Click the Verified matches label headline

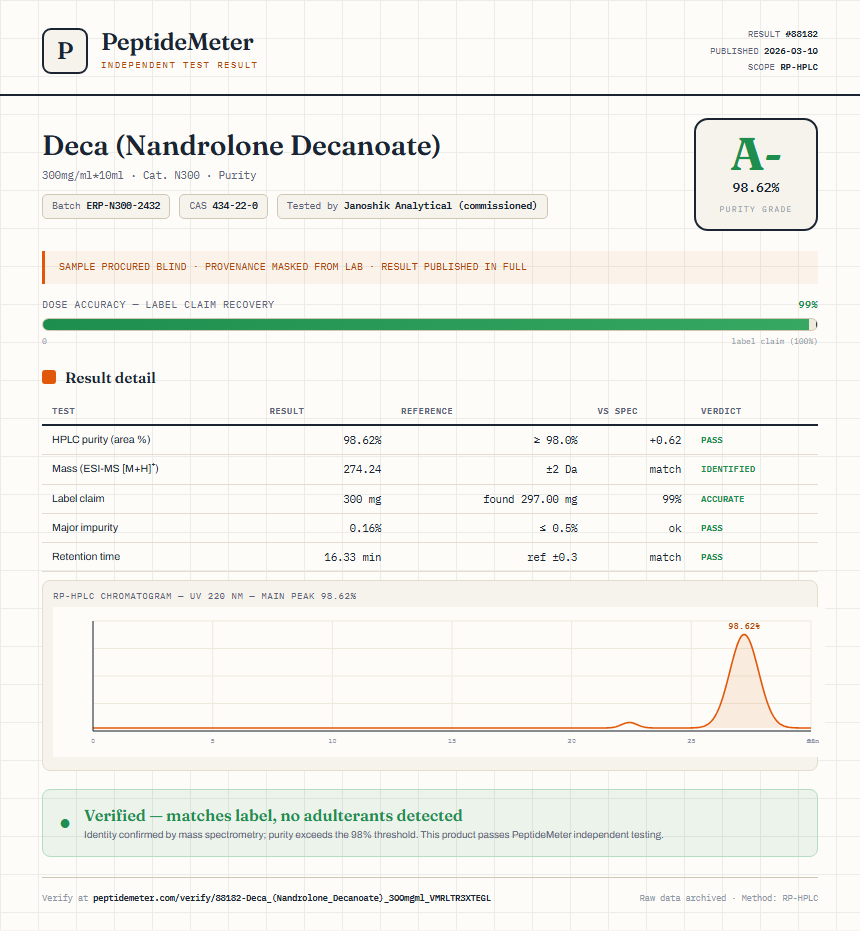(273, 815)
